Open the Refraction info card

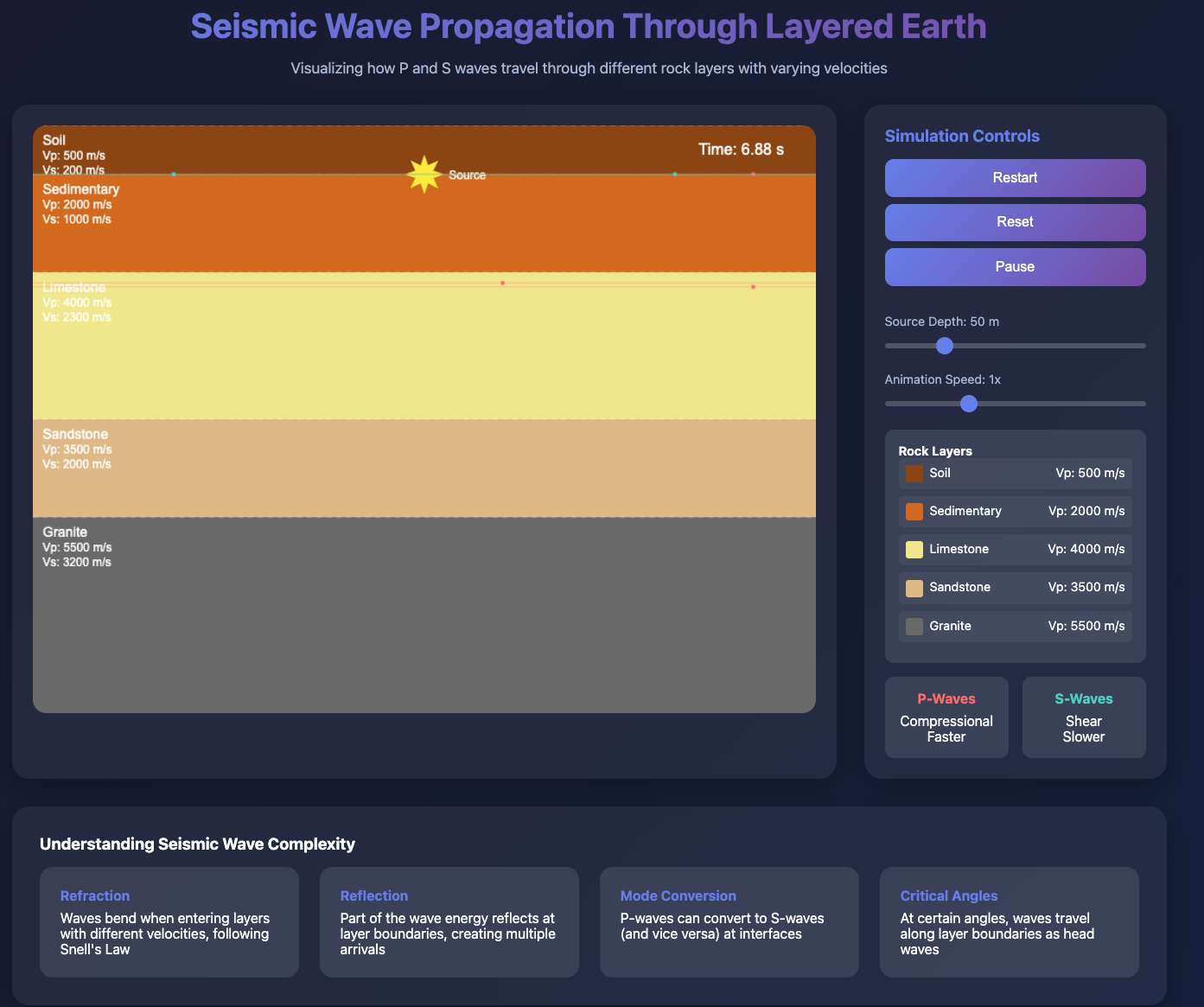tap(169, 922)
